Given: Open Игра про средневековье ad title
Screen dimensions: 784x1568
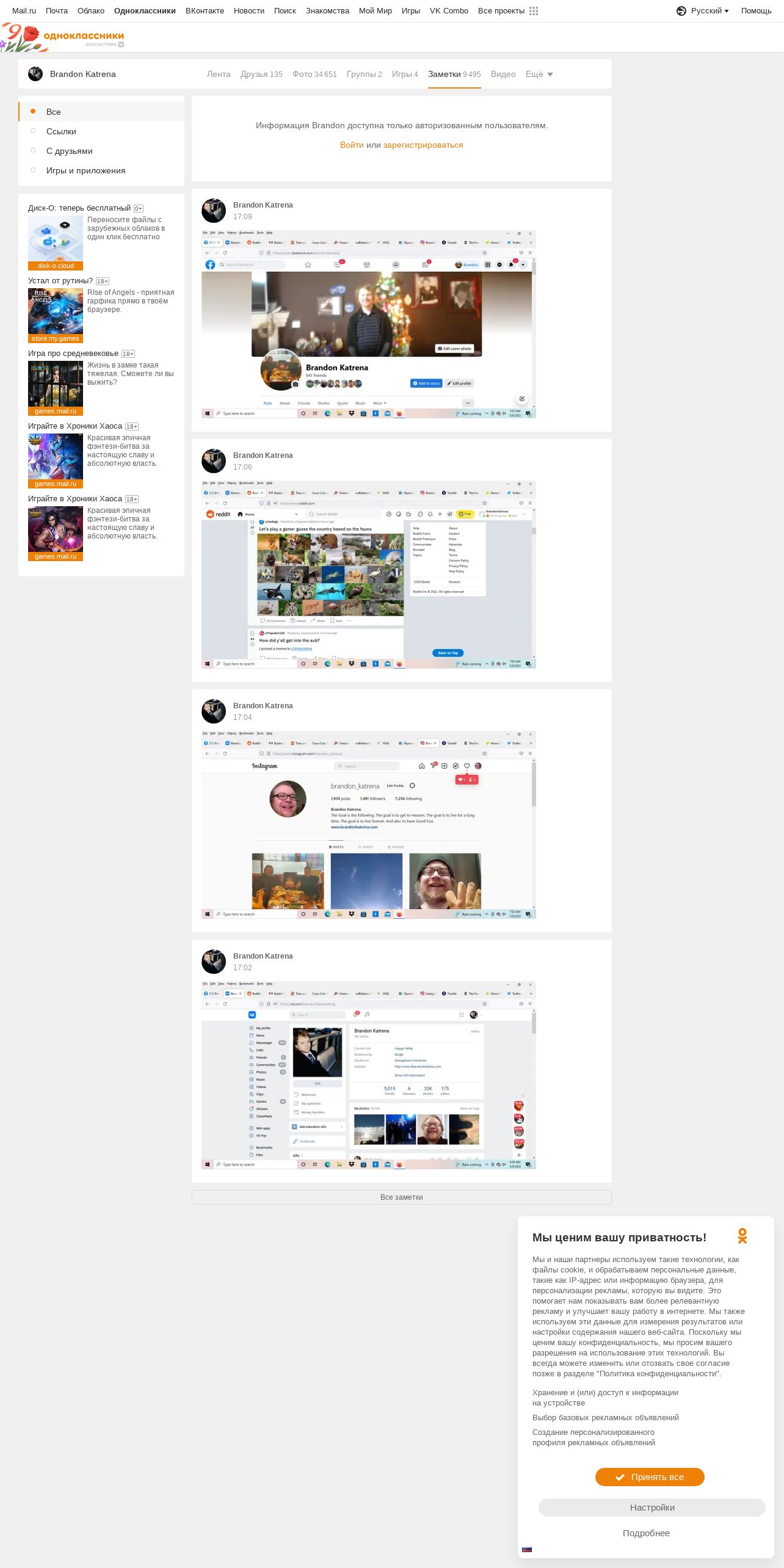Looking at the screenshot, I should tap(73, 354).
